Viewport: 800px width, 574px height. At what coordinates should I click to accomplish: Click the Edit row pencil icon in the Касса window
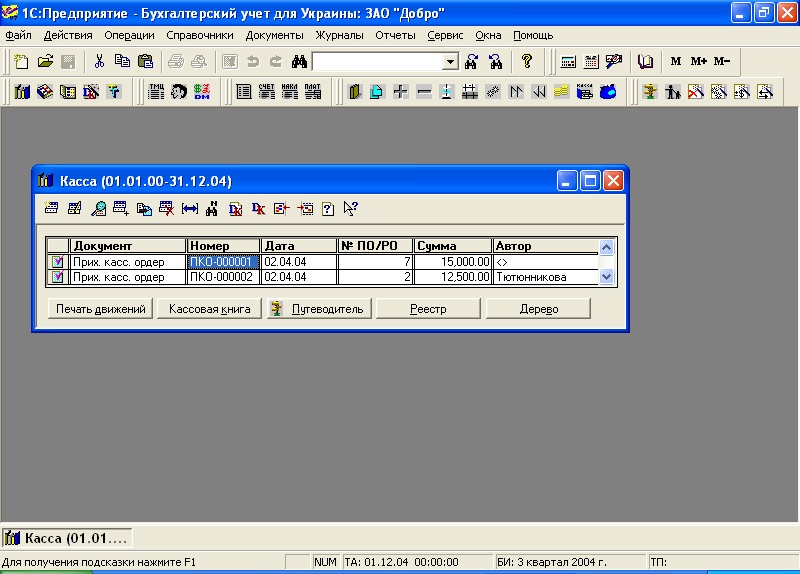click(74, 208)
